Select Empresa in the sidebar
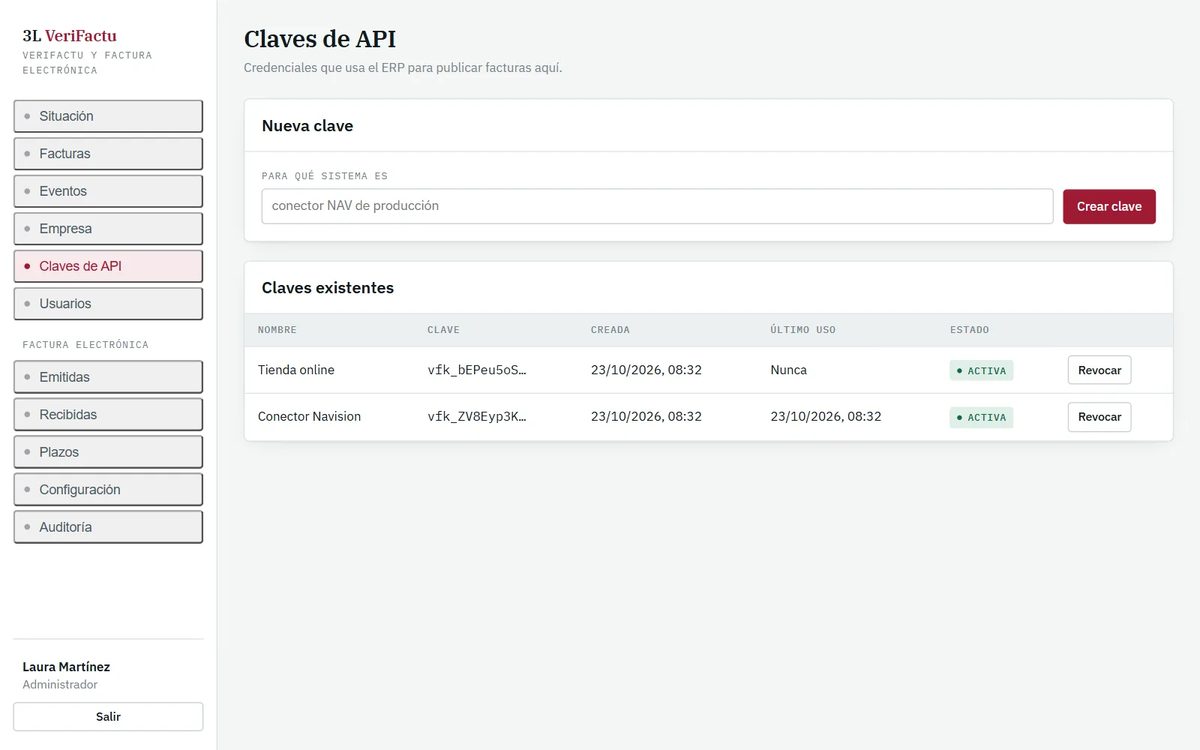 pos(108,229)
